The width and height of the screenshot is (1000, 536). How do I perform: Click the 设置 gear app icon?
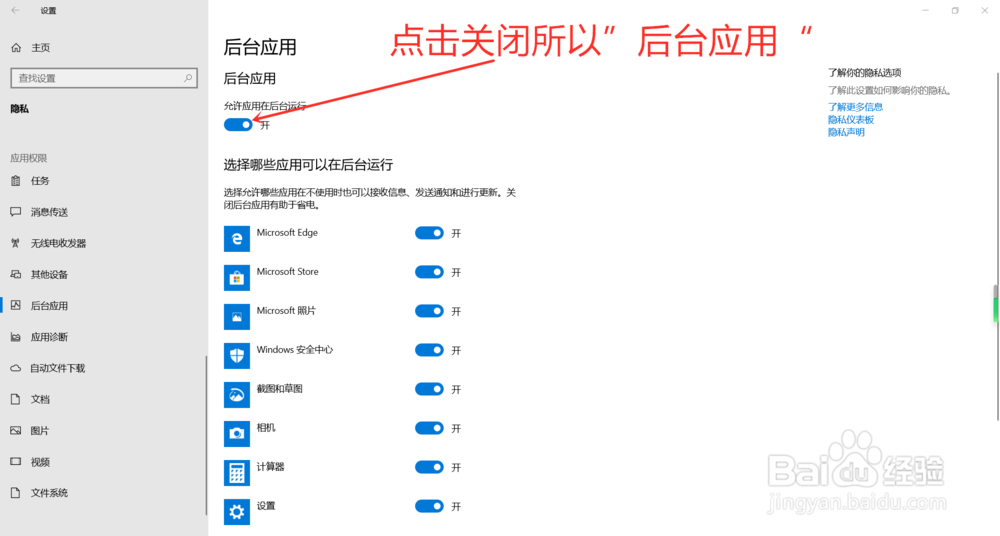tap(237, 512)
